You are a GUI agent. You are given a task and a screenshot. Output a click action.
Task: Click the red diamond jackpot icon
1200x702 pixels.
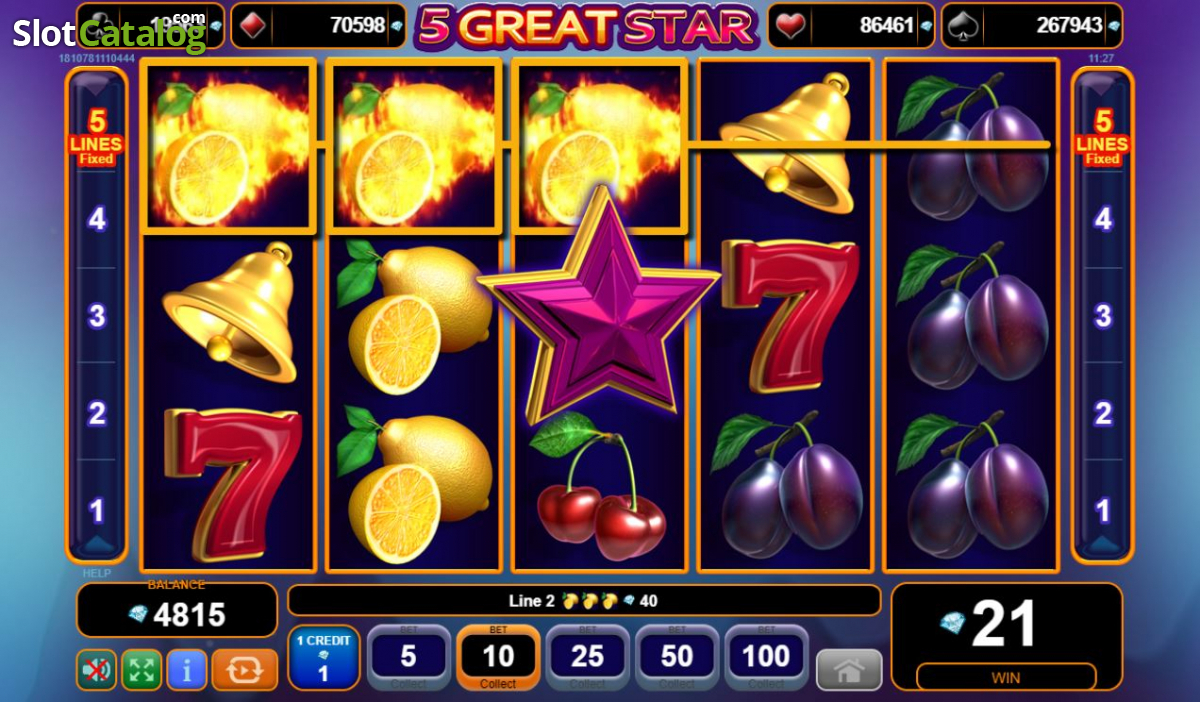[x=253, y=25]
